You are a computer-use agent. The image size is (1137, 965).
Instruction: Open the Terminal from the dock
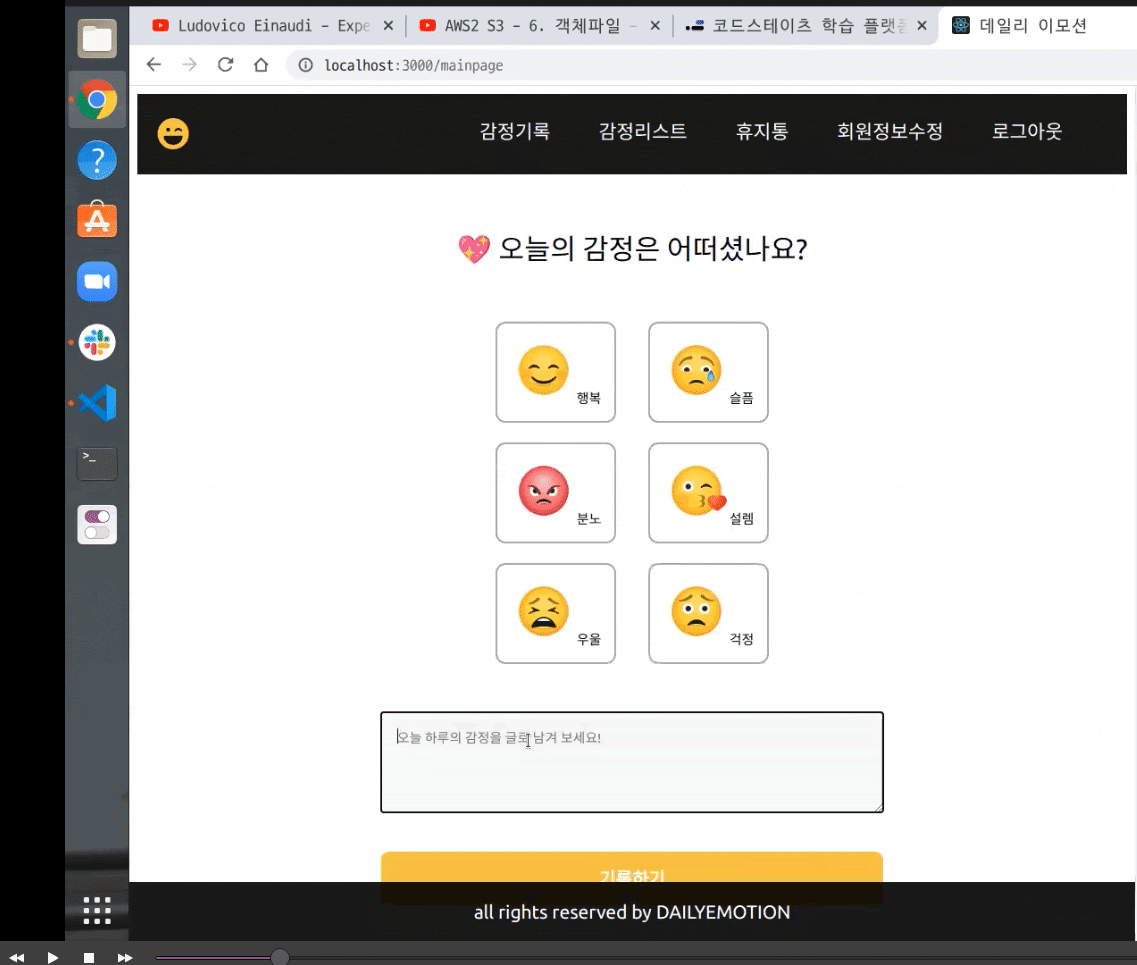click(97, 463)
